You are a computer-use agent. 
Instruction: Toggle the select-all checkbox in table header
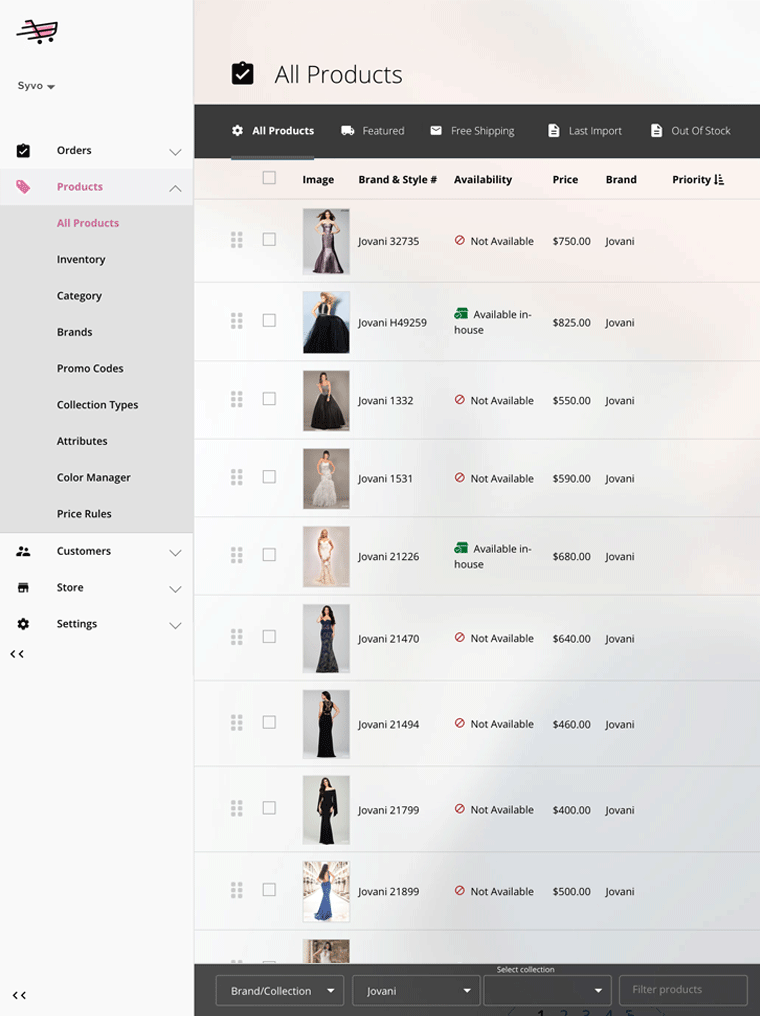coord(269,178)
